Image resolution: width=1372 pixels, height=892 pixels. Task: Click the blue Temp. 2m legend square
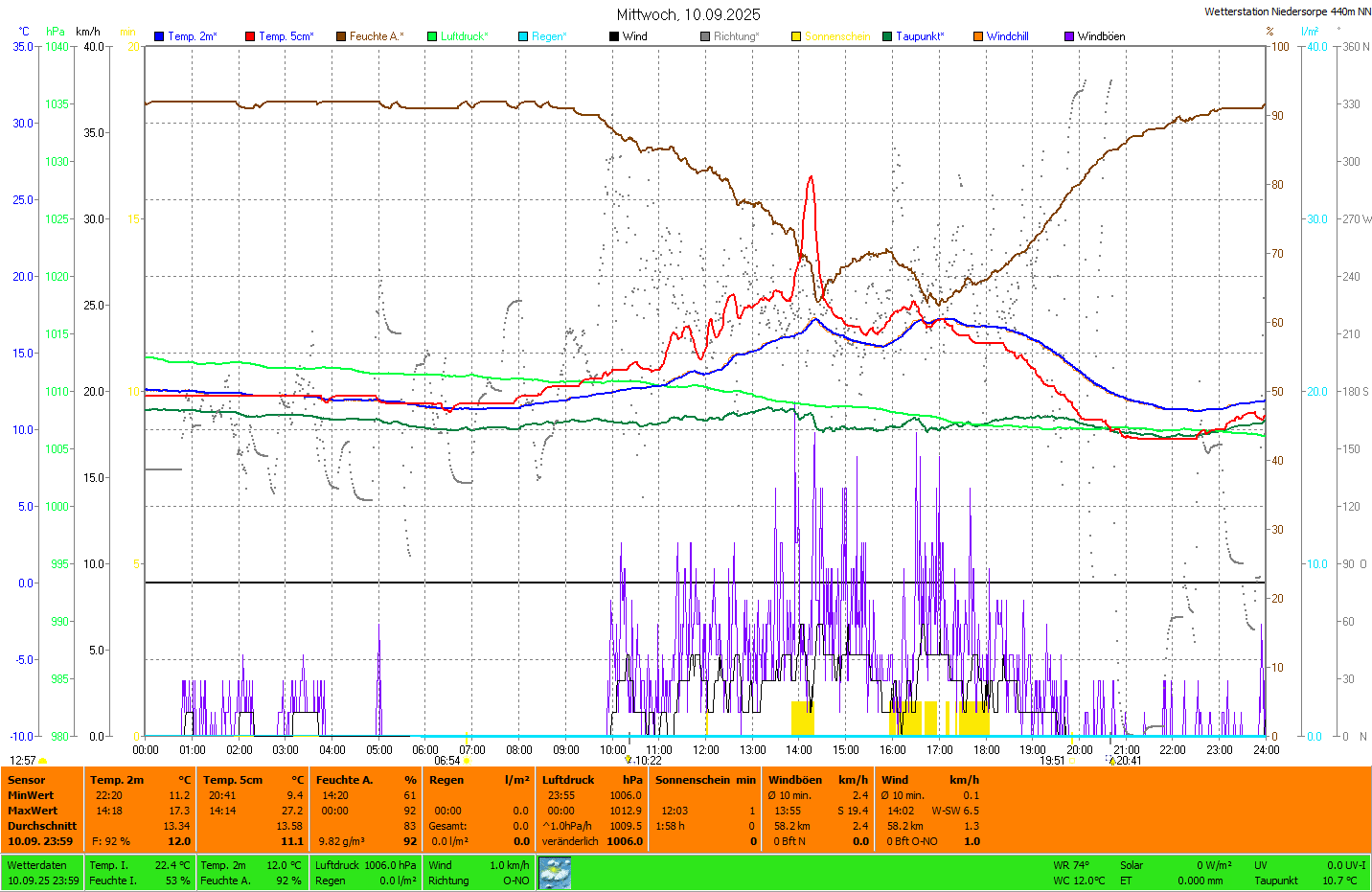point(159,36)
